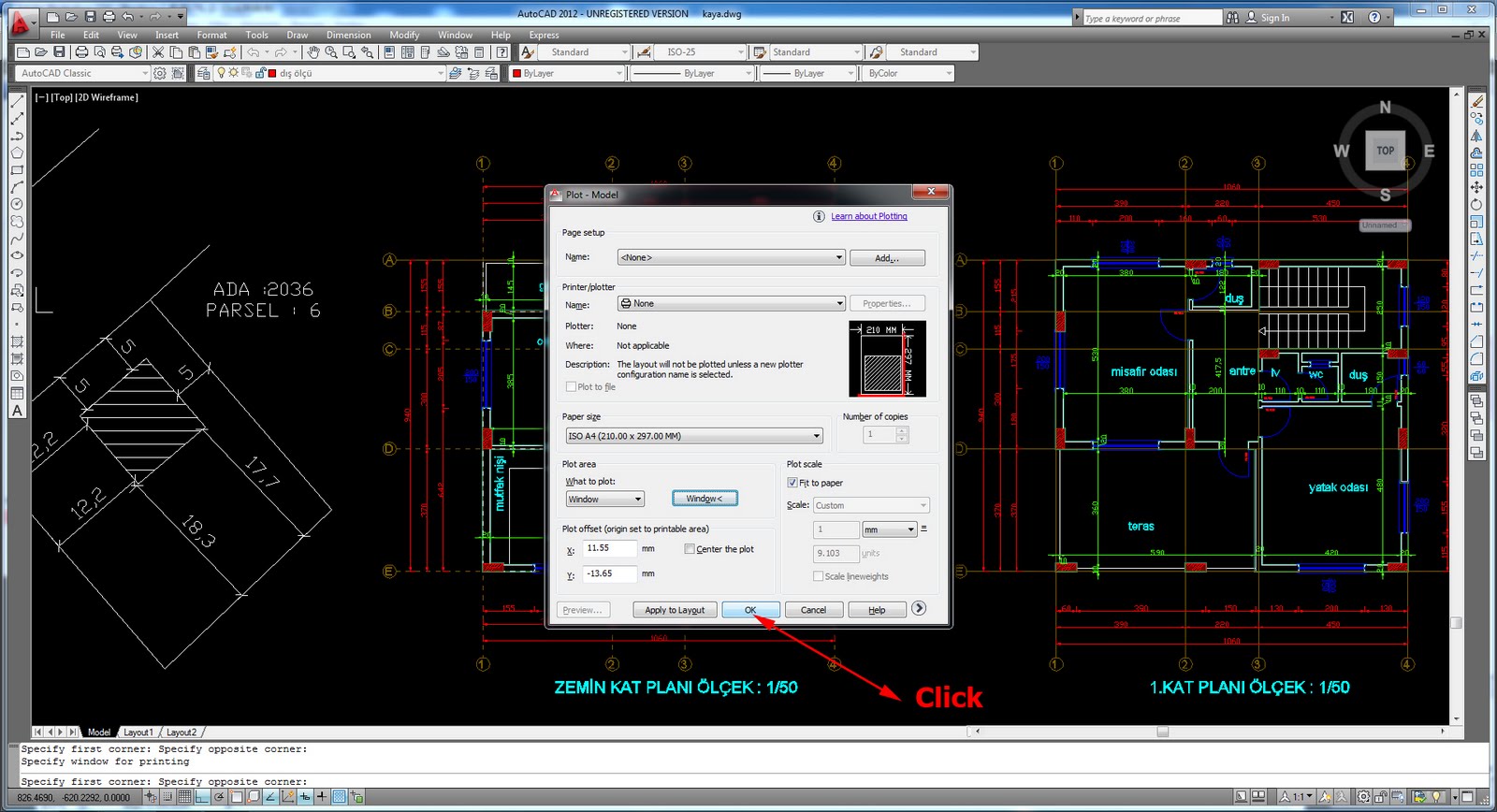Click the Dimension Style icon
This screenshot has height=812, width=1497.
[644, 52]
